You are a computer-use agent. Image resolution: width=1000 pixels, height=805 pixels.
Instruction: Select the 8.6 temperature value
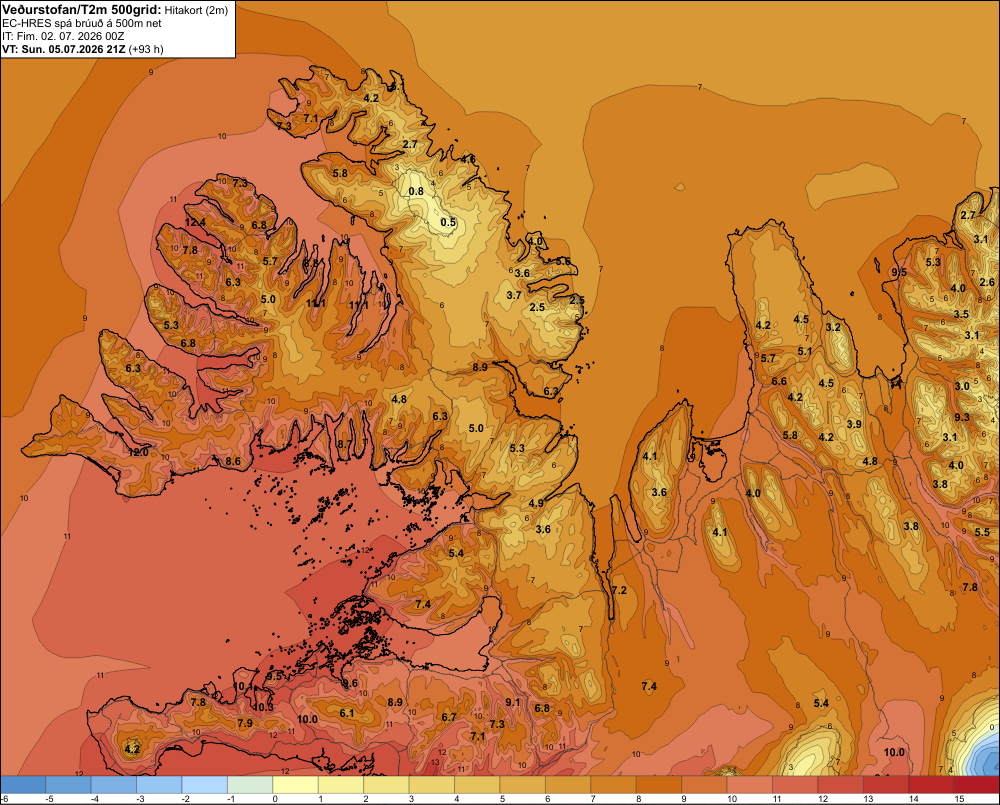(x=233, y=461)
